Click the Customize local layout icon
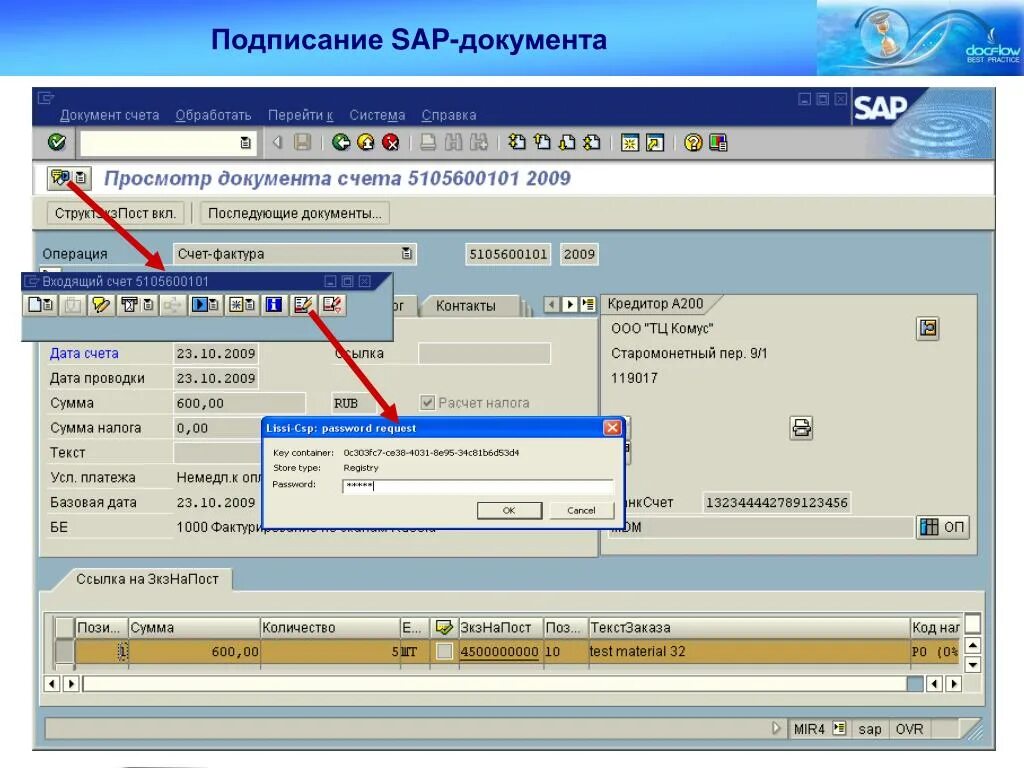The width and height of the screenshot is (1024, 768). [x=718, y=142]
